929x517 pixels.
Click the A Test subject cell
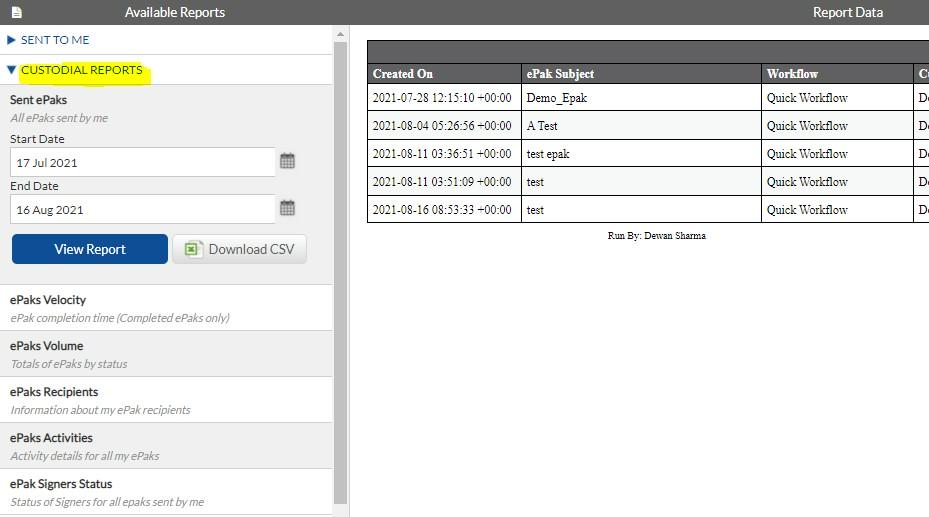click(641, 126)
